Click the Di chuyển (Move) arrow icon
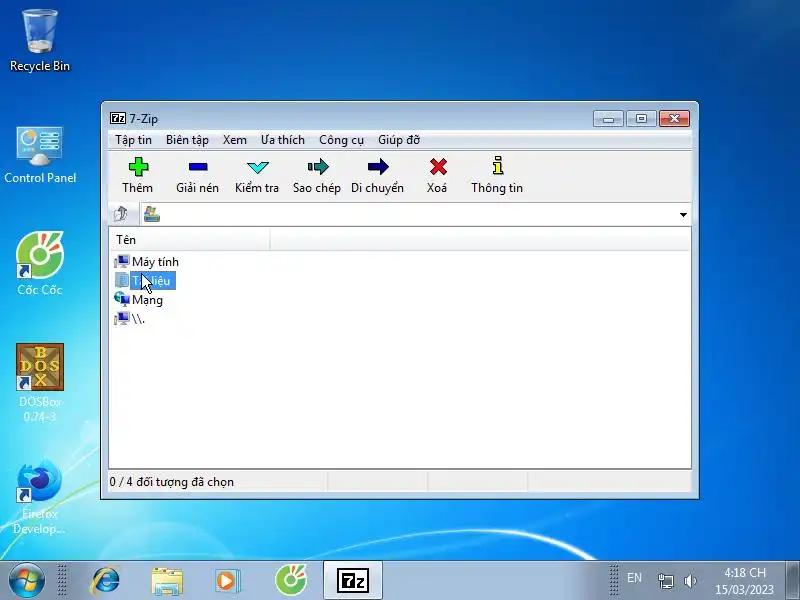Screen dimensions: 800x600 378,167
